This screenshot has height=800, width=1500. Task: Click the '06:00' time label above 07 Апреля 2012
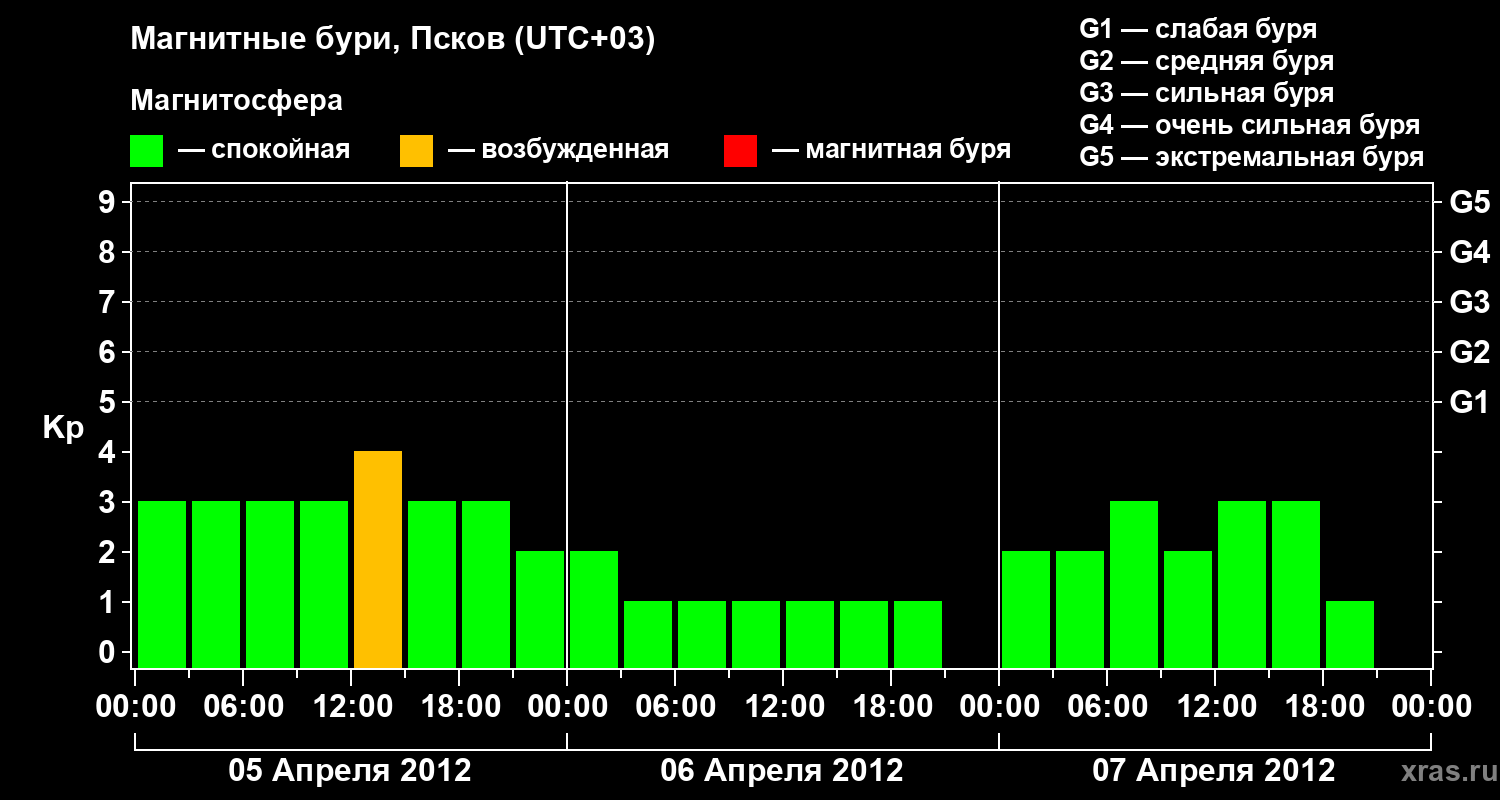1107,707
